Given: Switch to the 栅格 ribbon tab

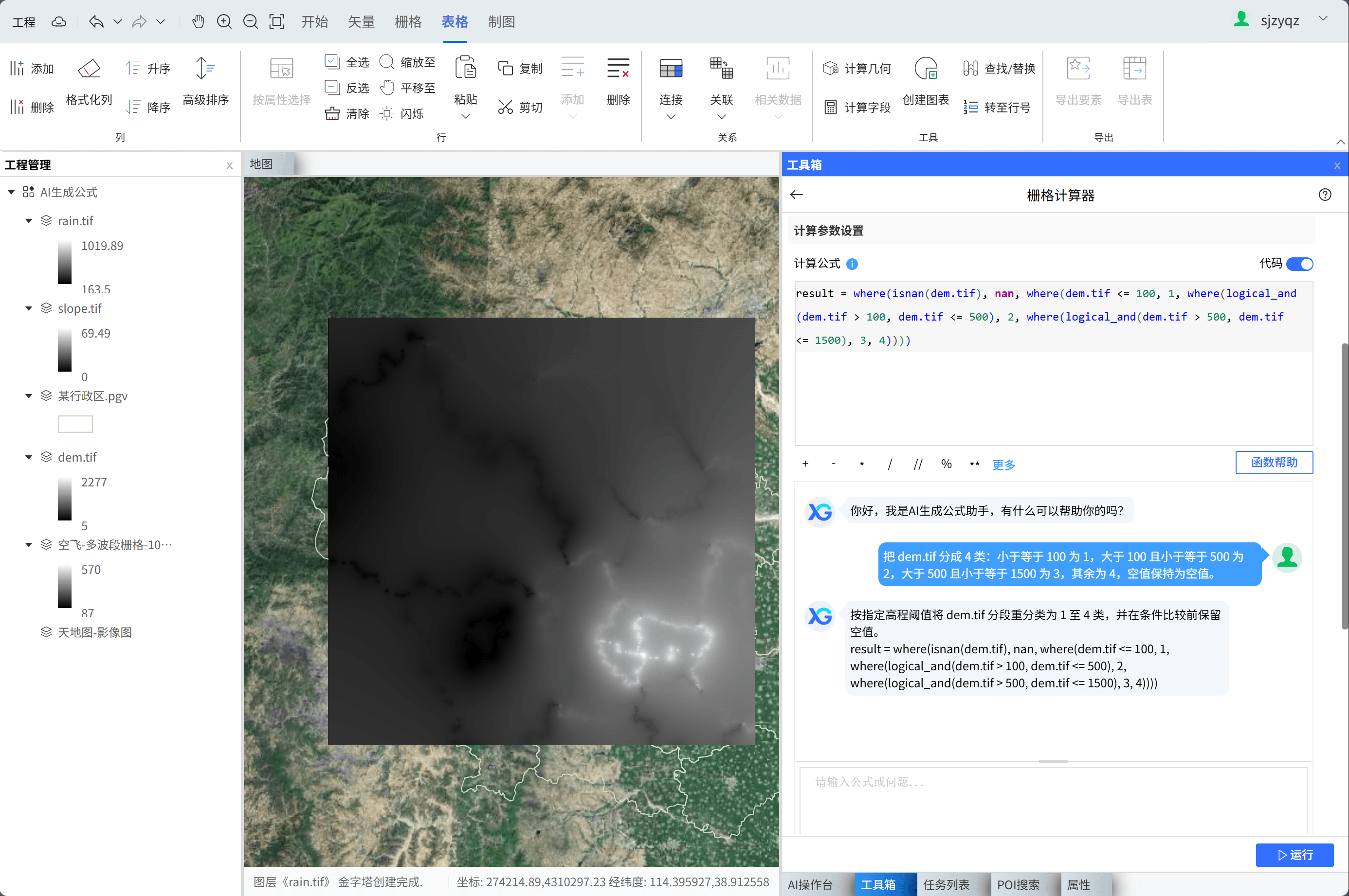Looking at the screenshot, I should tap(407, 22).
